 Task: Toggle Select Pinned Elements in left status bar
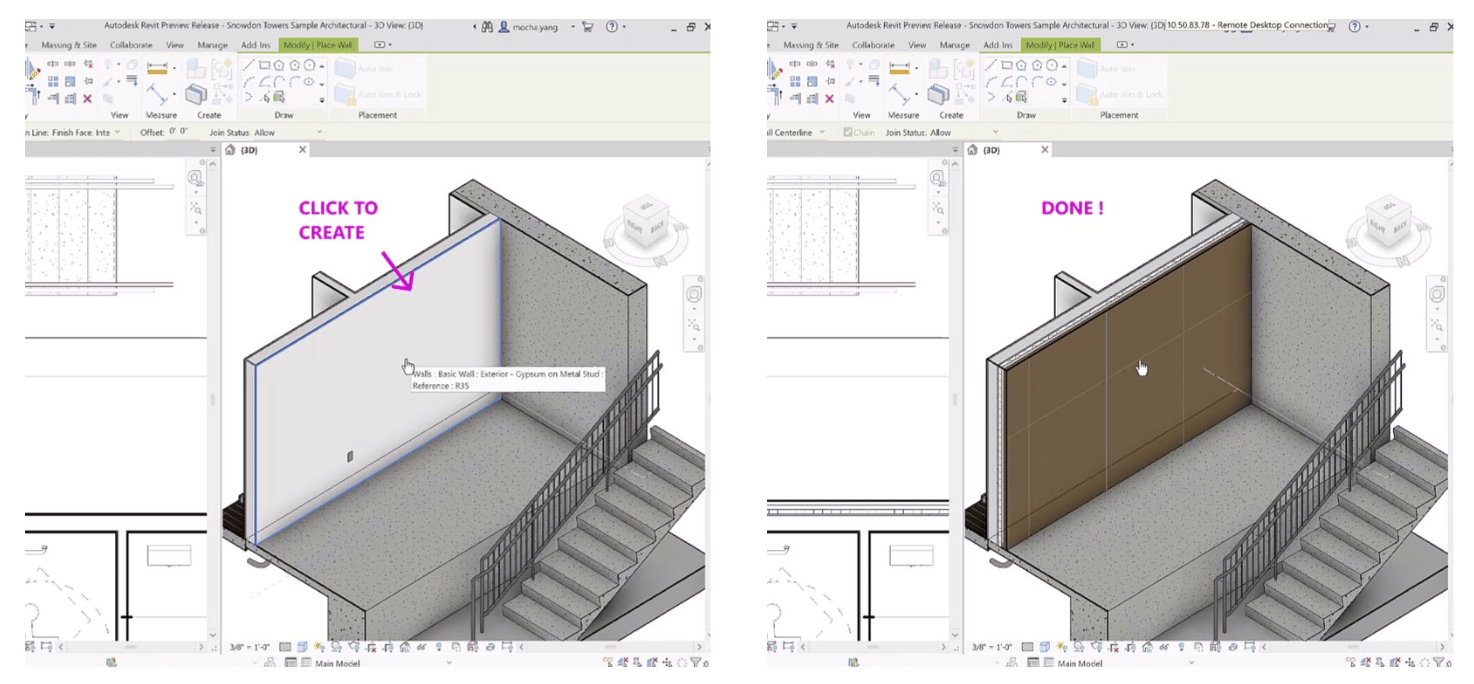(637, 662)
